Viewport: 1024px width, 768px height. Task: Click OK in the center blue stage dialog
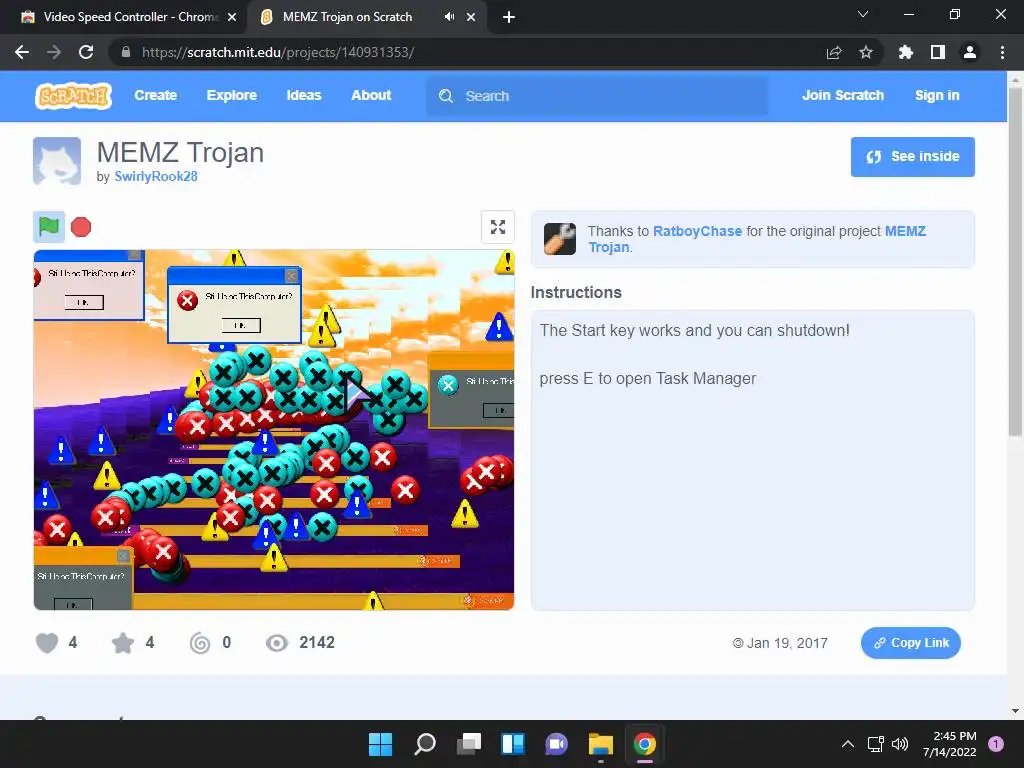coord(241,325)
